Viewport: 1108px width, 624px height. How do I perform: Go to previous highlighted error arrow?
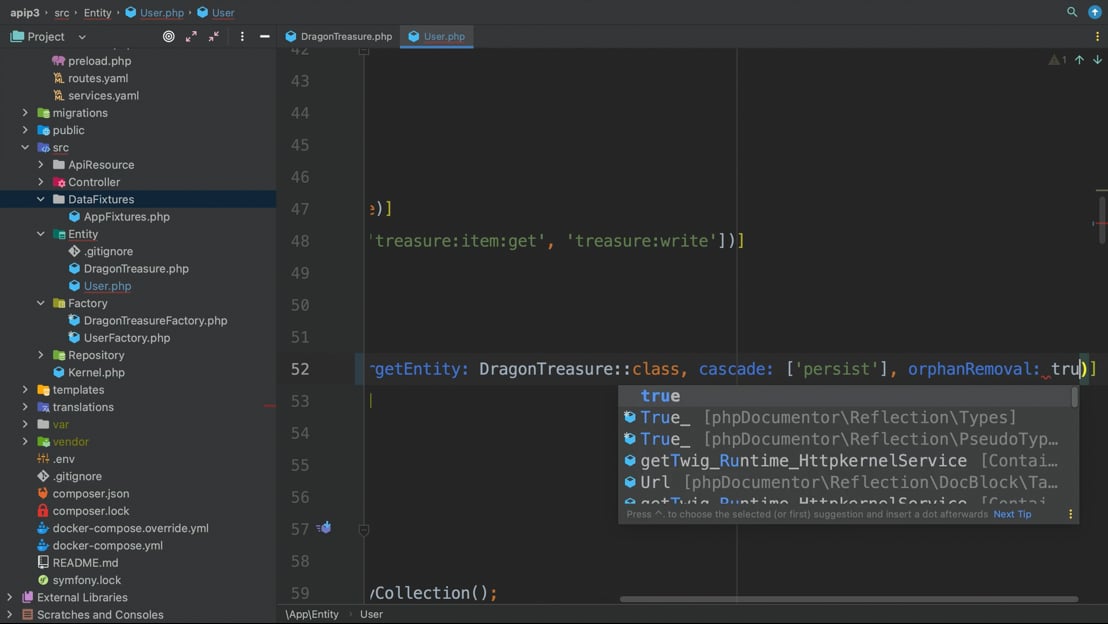point(1079,60)
